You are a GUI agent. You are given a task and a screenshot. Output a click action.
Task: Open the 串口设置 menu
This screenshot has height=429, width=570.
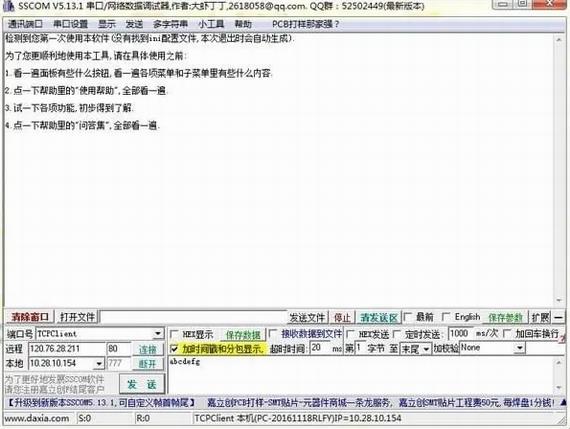[x=71, y=24]
